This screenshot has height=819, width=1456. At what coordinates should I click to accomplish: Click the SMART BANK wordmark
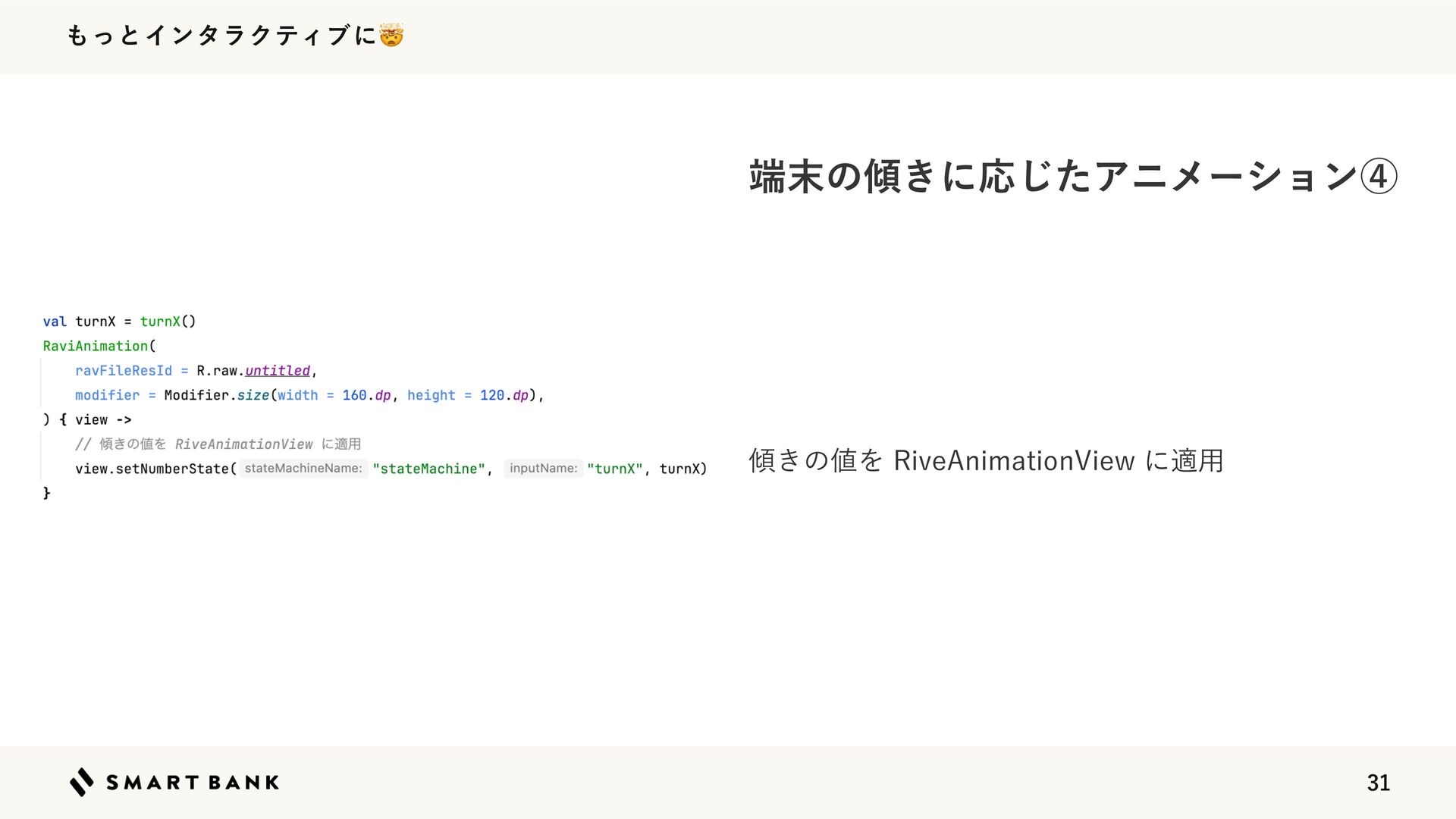(x=193, y=783)
